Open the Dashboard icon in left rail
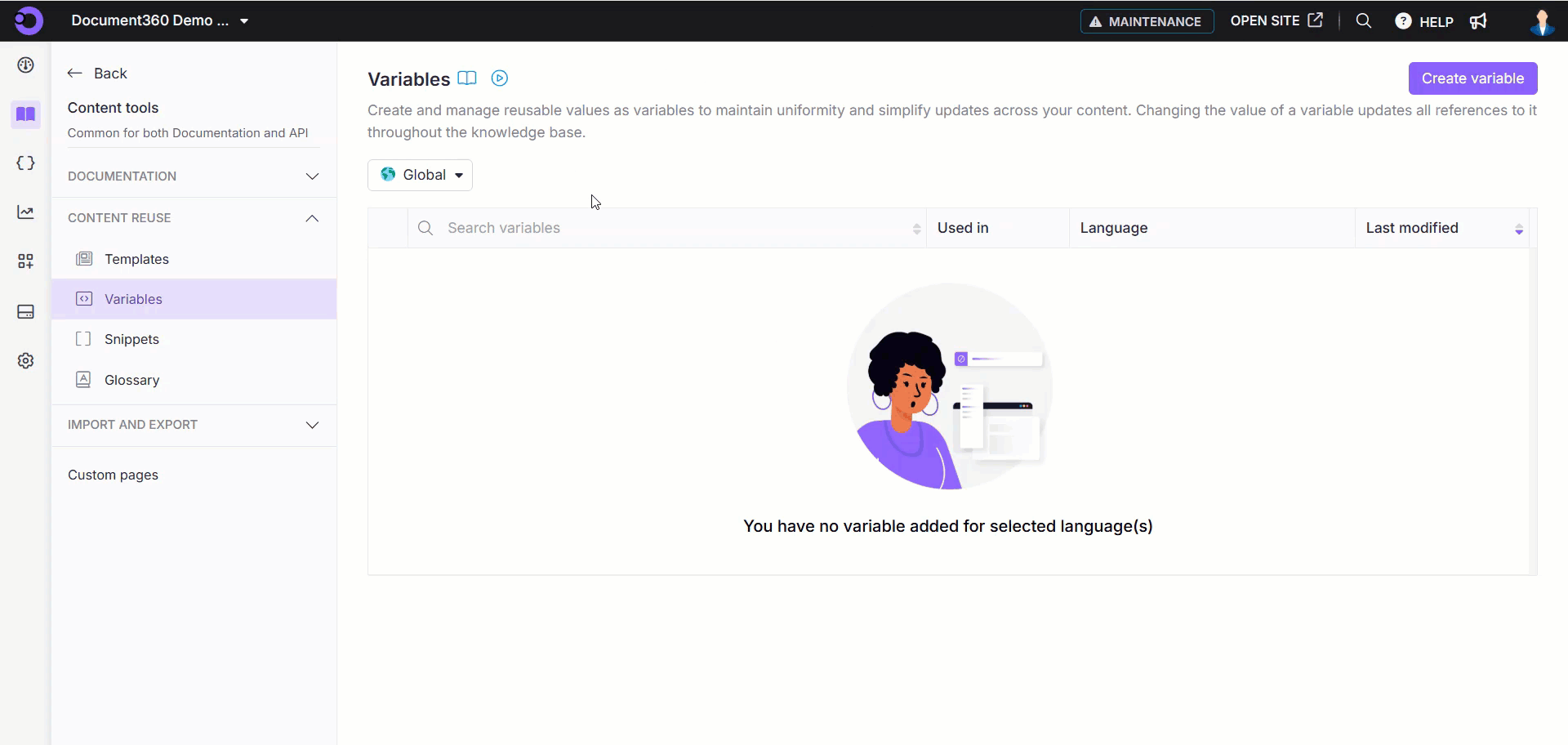 pos(26,65)
